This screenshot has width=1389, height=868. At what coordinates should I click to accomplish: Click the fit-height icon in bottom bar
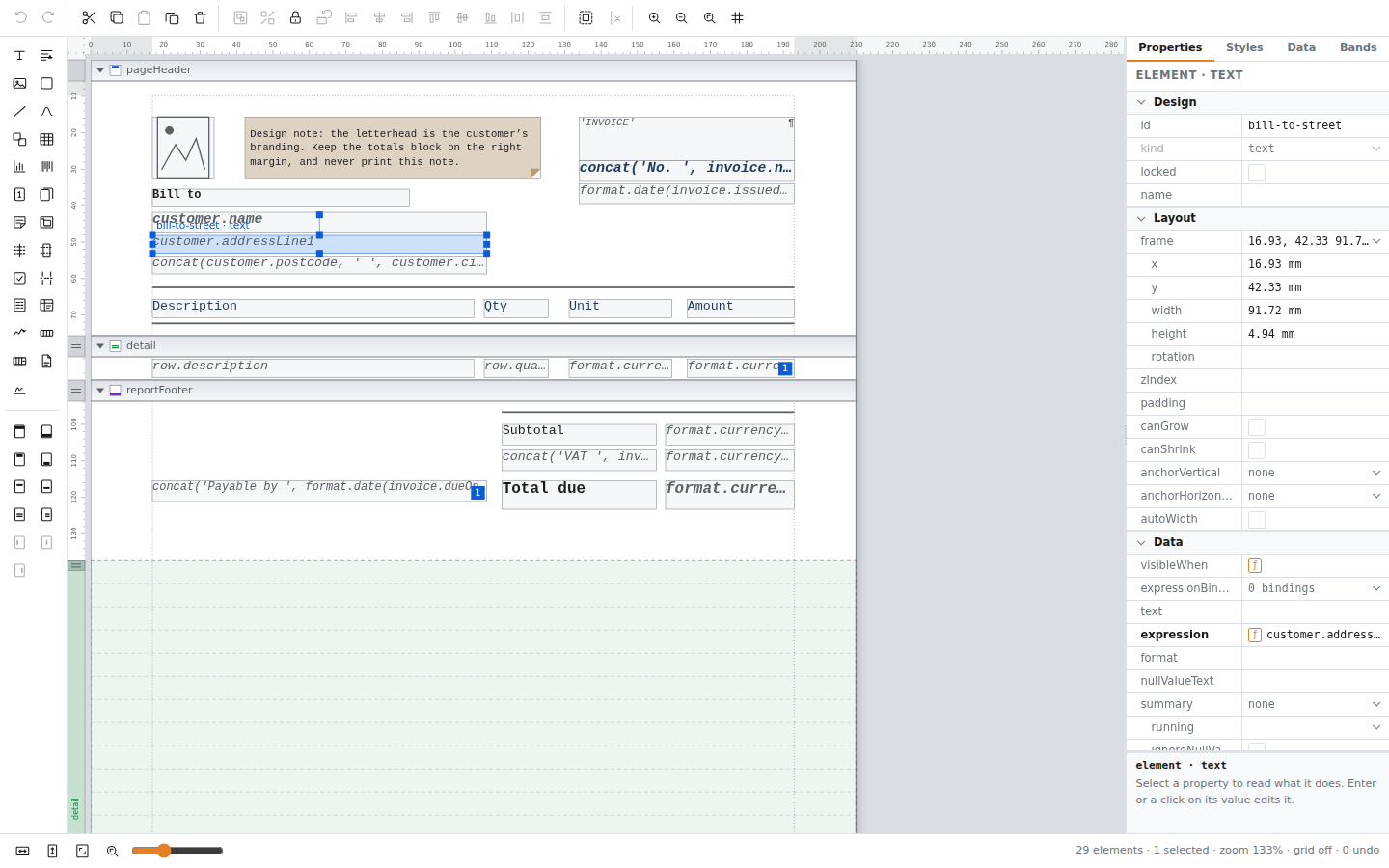(52, 851)
